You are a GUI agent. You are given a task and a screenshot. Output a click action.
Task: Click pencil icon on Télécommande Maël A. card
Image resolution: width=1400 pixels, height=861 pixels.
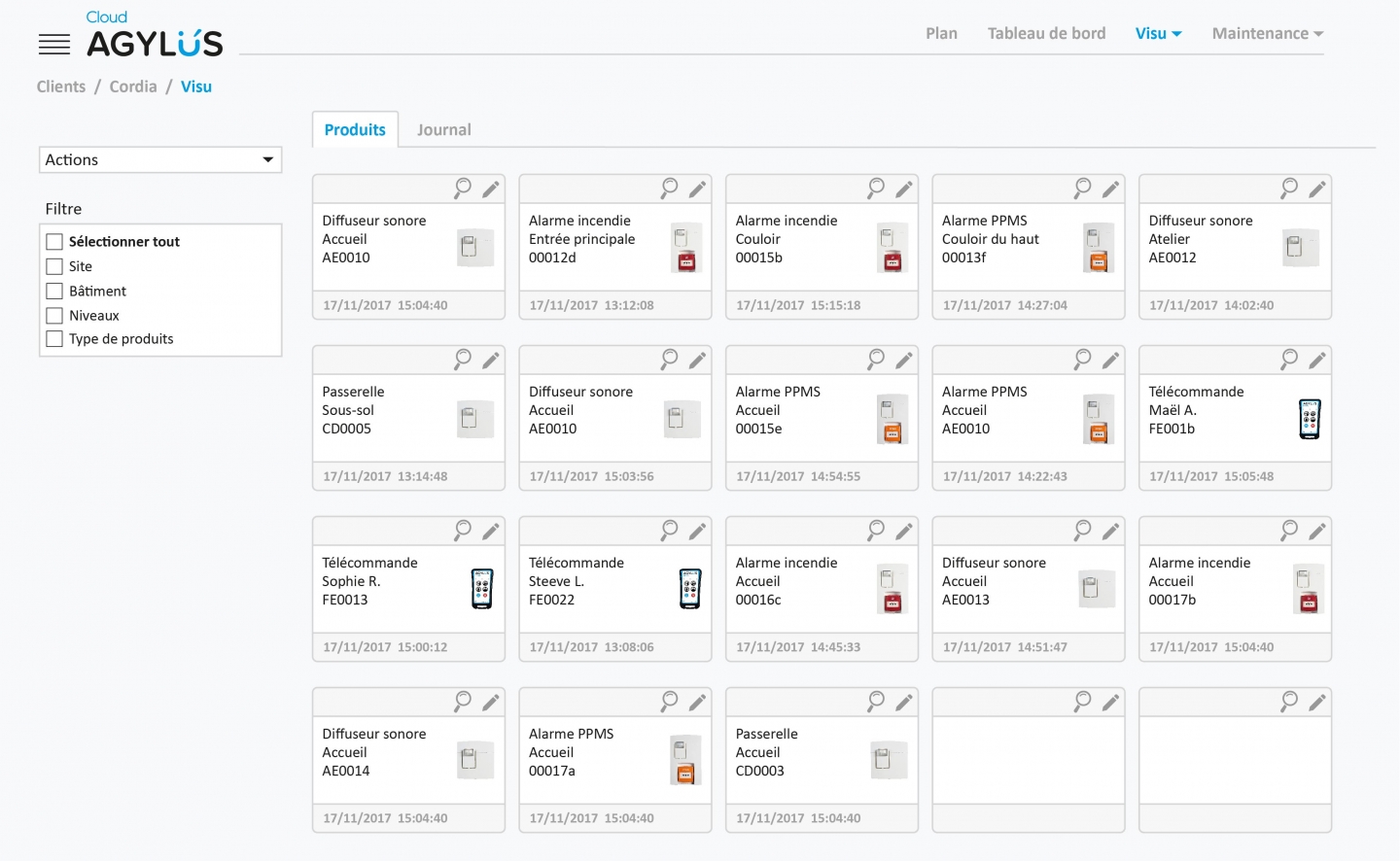[x=1317, y=360]
